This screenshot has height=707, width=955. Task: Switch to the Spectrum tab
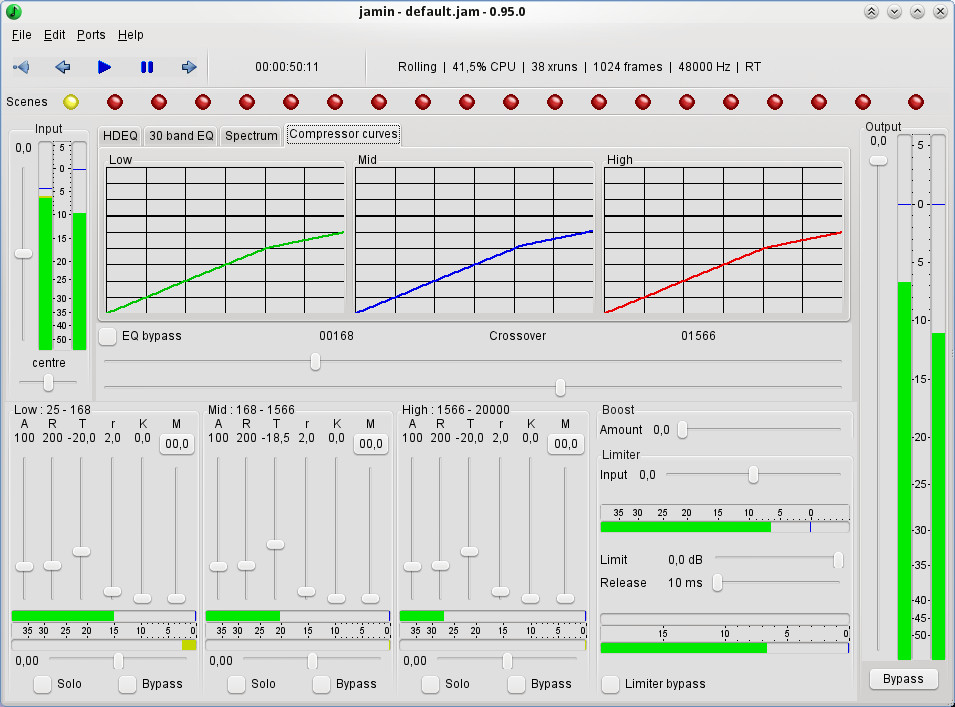tap(251, 136)
